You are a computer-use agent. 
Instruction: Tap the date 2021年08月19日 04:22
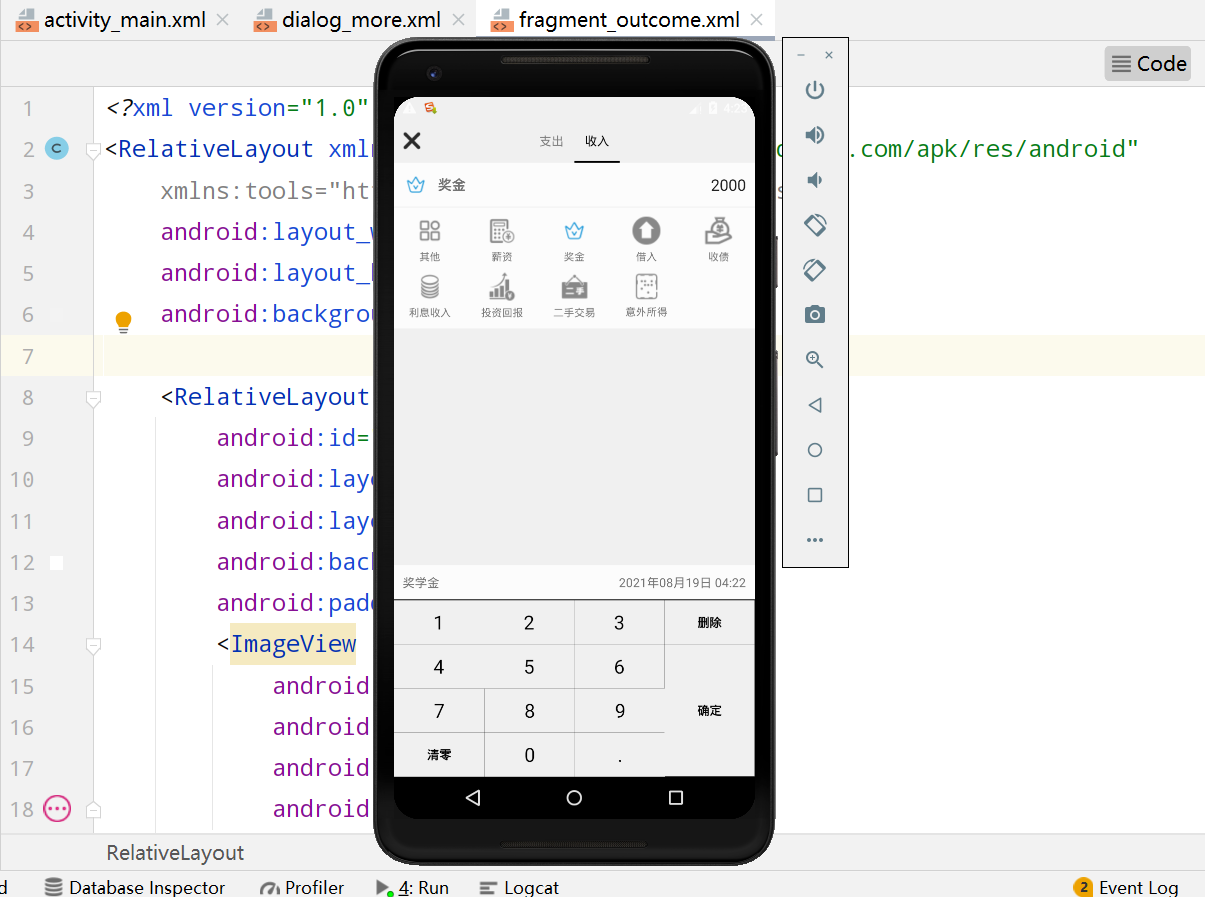682,582
